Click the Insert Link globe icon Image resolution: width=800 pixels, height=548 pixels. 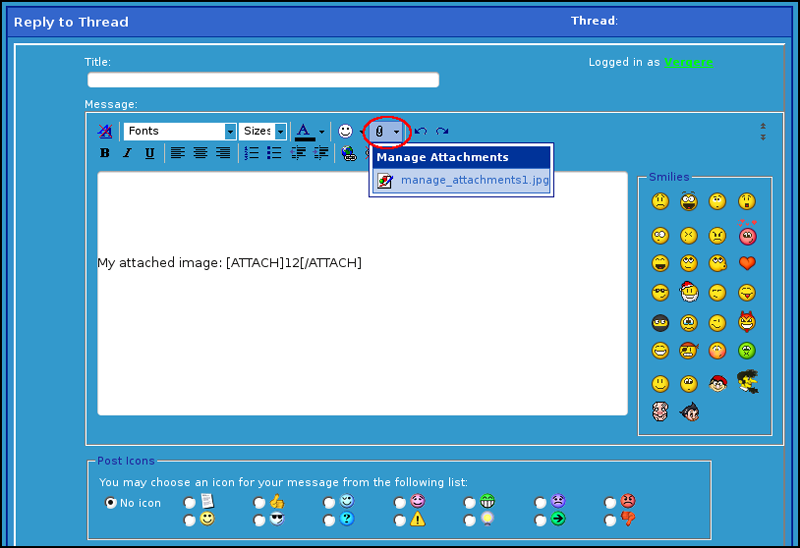(349, 153)
